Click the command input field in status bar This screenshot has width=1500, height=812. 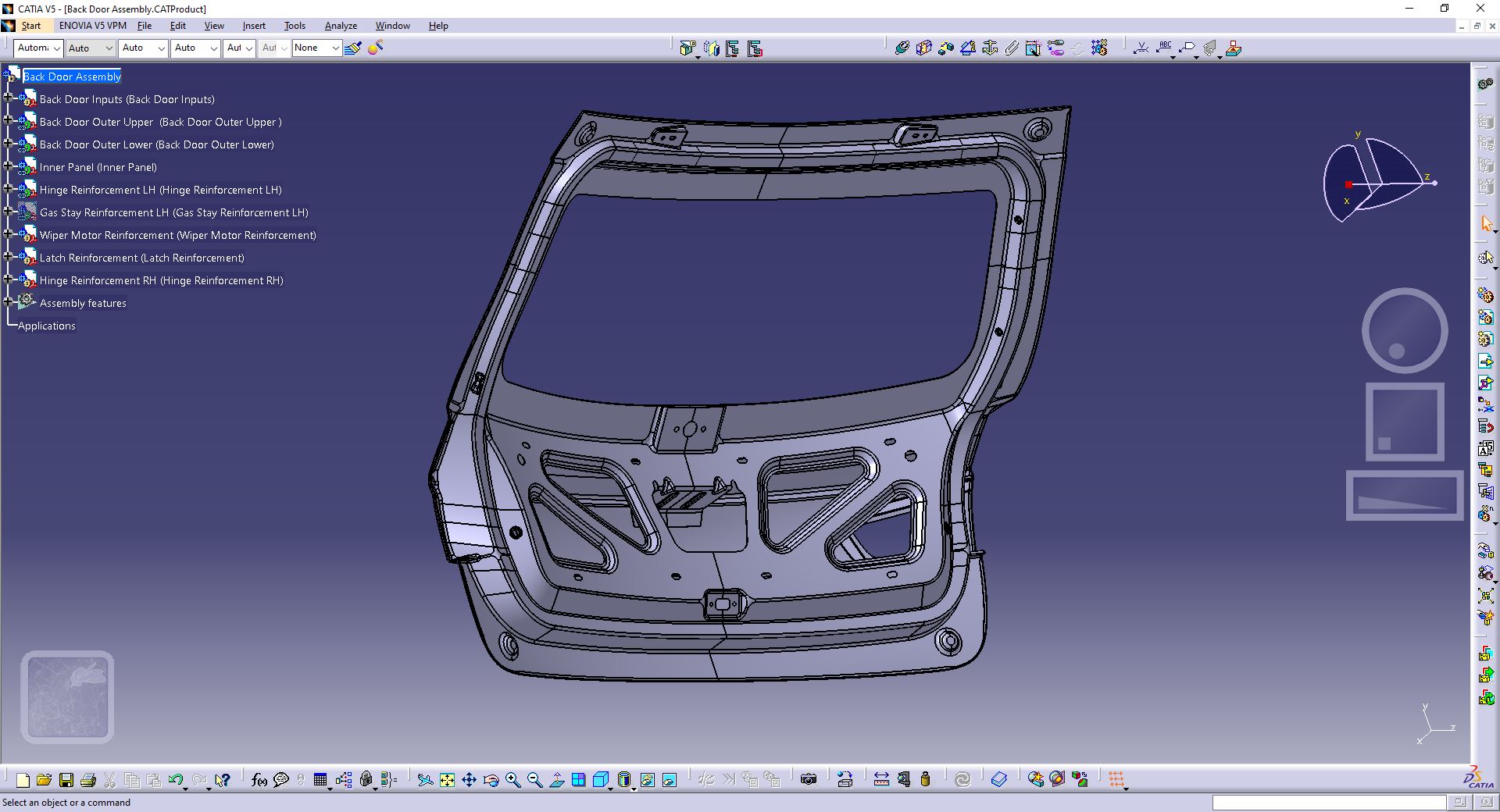(x=1329, y=803)
